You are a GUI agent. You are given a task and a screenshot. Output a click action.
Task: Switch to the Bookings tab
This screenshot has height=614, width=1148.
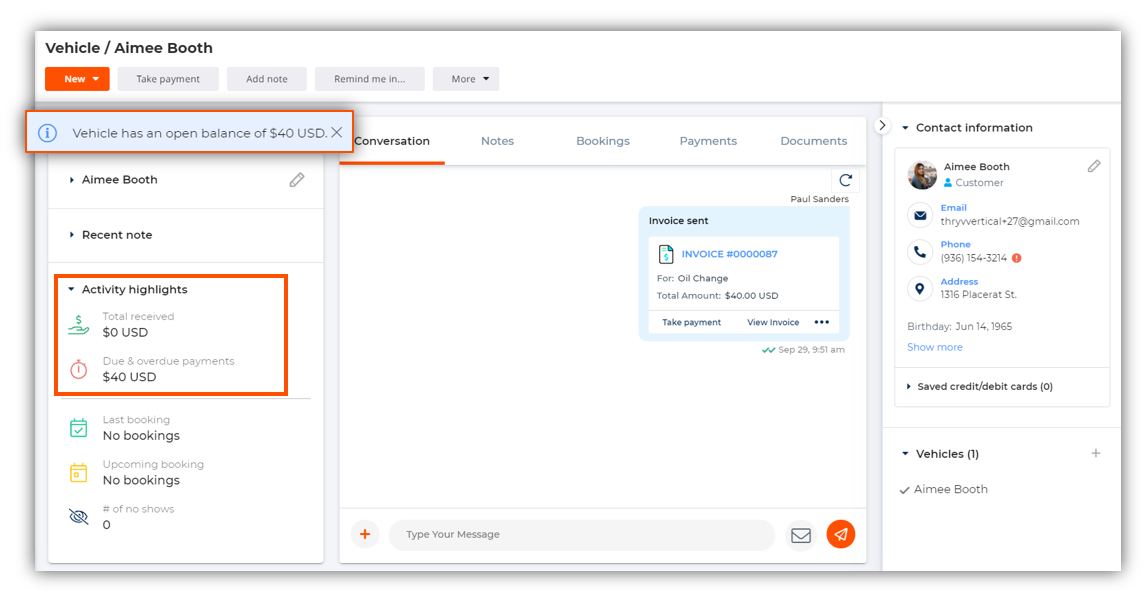point(603,141)
